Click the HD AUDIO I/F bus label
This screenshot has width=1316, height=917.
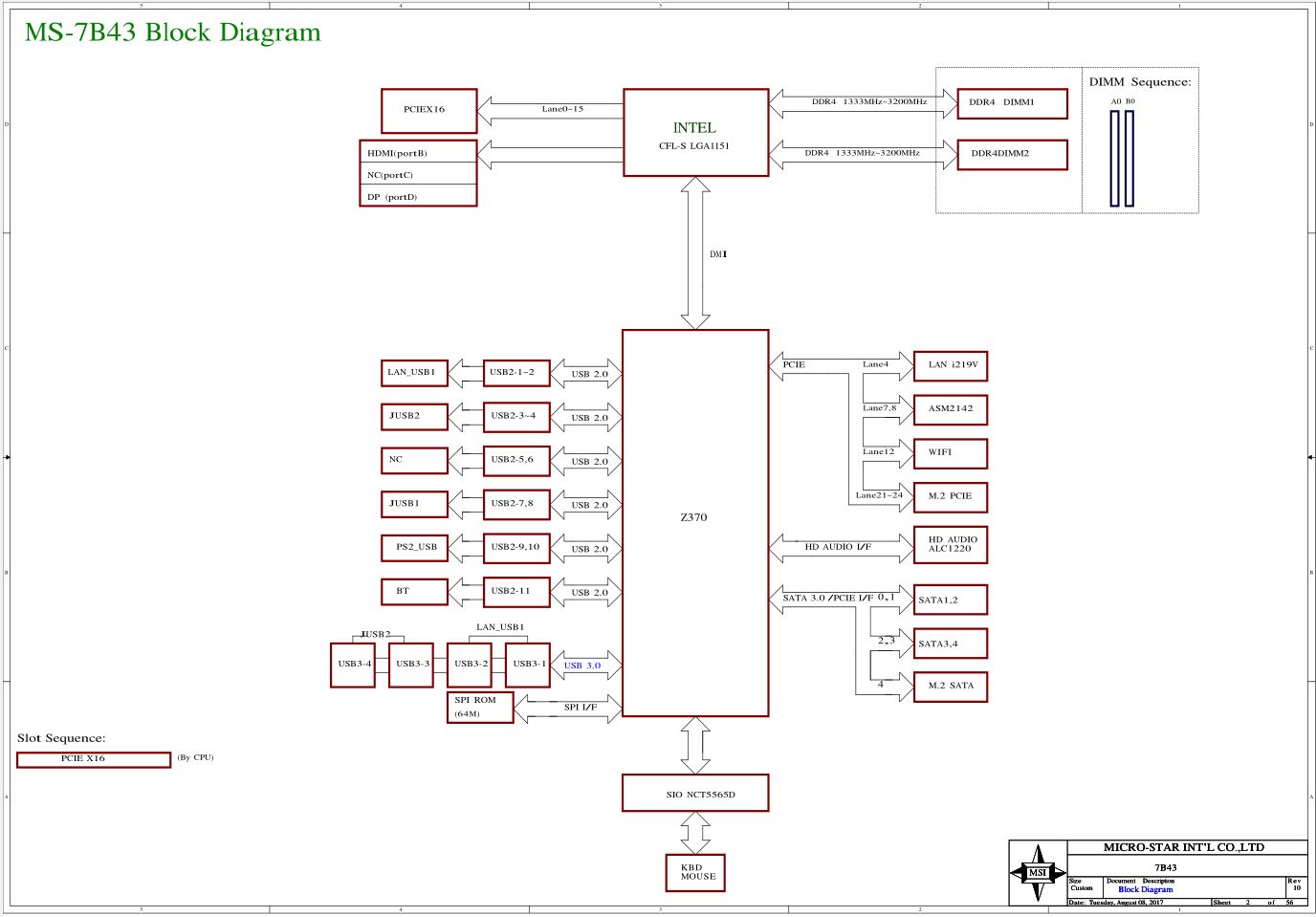838,547
